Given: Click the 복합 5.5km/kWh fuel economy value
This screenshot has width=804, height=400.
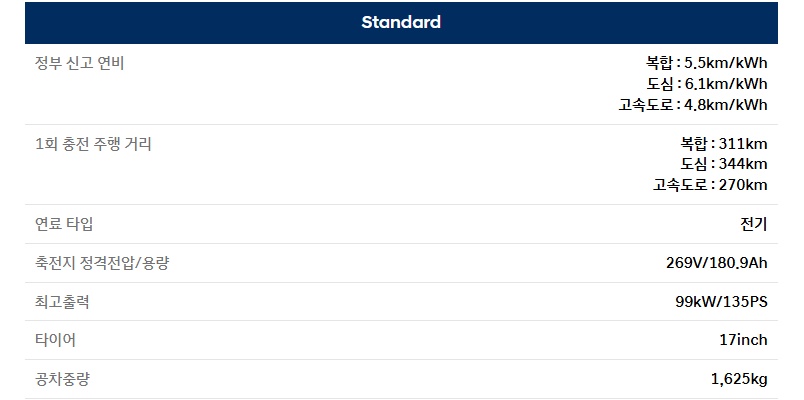Looking at the screenshot, I should click(706, 62).
